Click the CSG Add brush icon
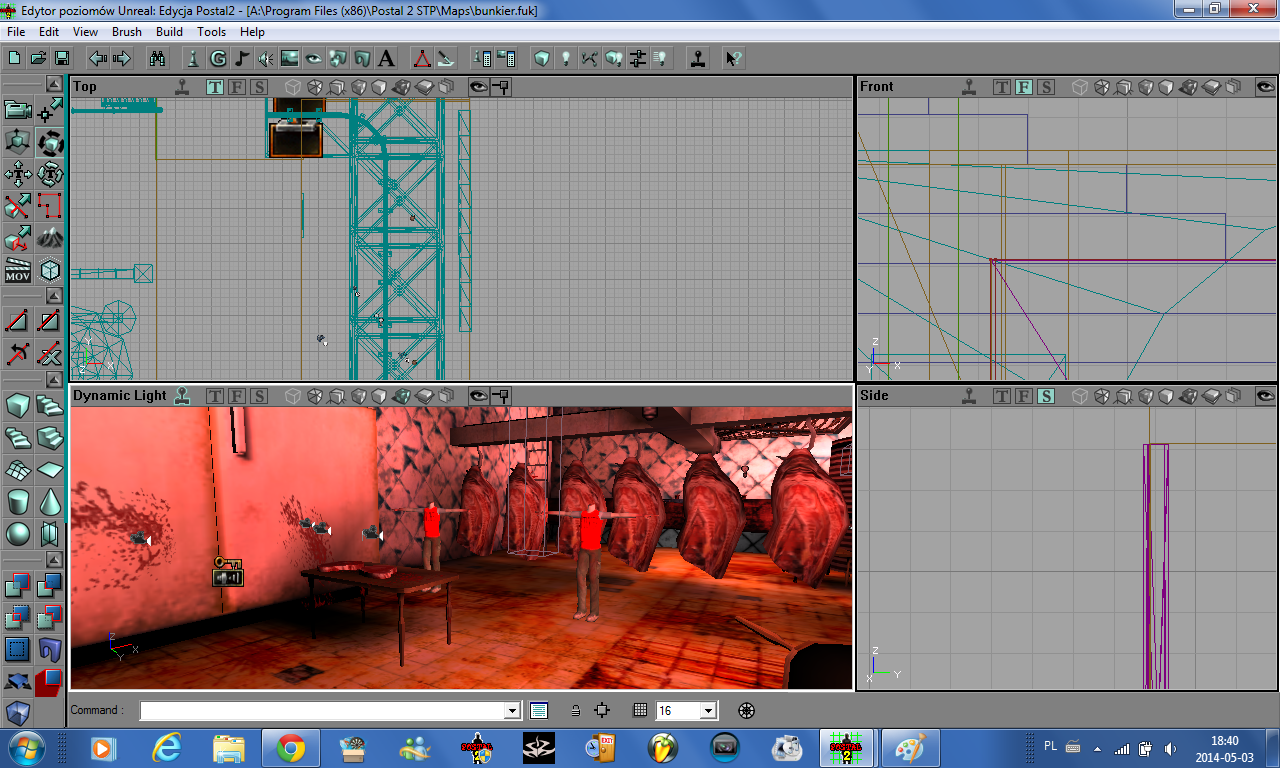This screenshot has height=768, width=1280. (17, 585)
